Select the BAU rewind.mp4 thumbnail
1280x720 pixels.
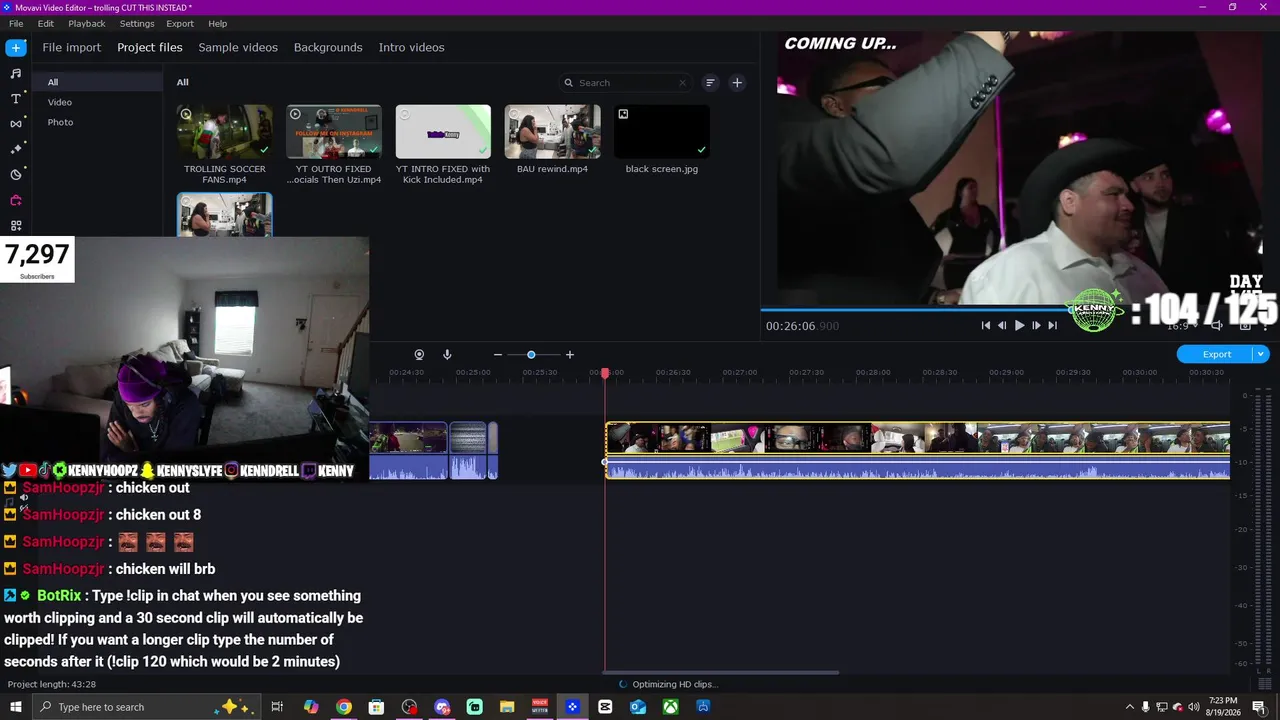552,132
